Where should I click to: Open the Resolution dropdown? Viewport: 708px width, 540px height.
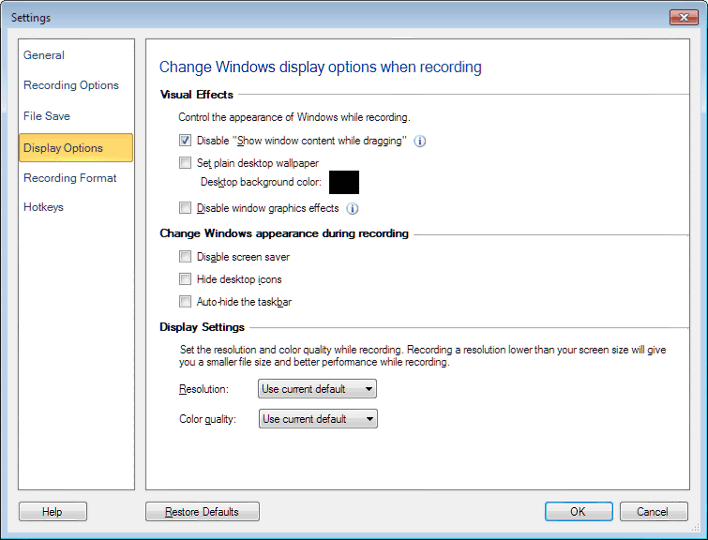(317, 389)
